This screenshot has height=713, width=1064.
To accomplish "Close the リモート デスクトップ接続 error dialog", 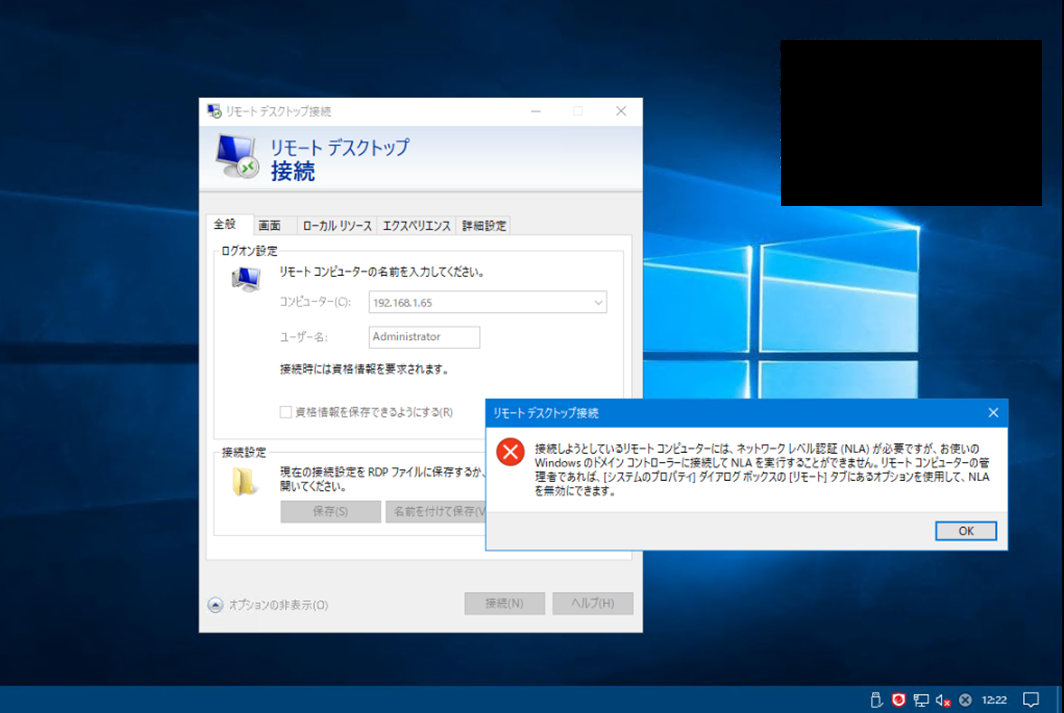I will click(993, 412).
